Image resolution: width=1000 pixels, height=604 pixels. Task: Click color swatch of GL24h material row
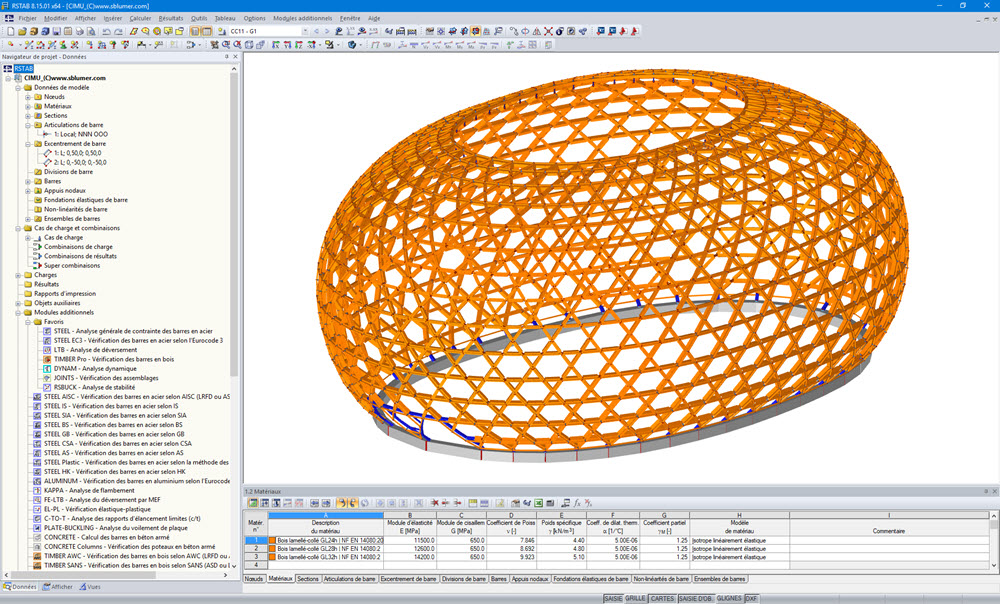(272, 540)
